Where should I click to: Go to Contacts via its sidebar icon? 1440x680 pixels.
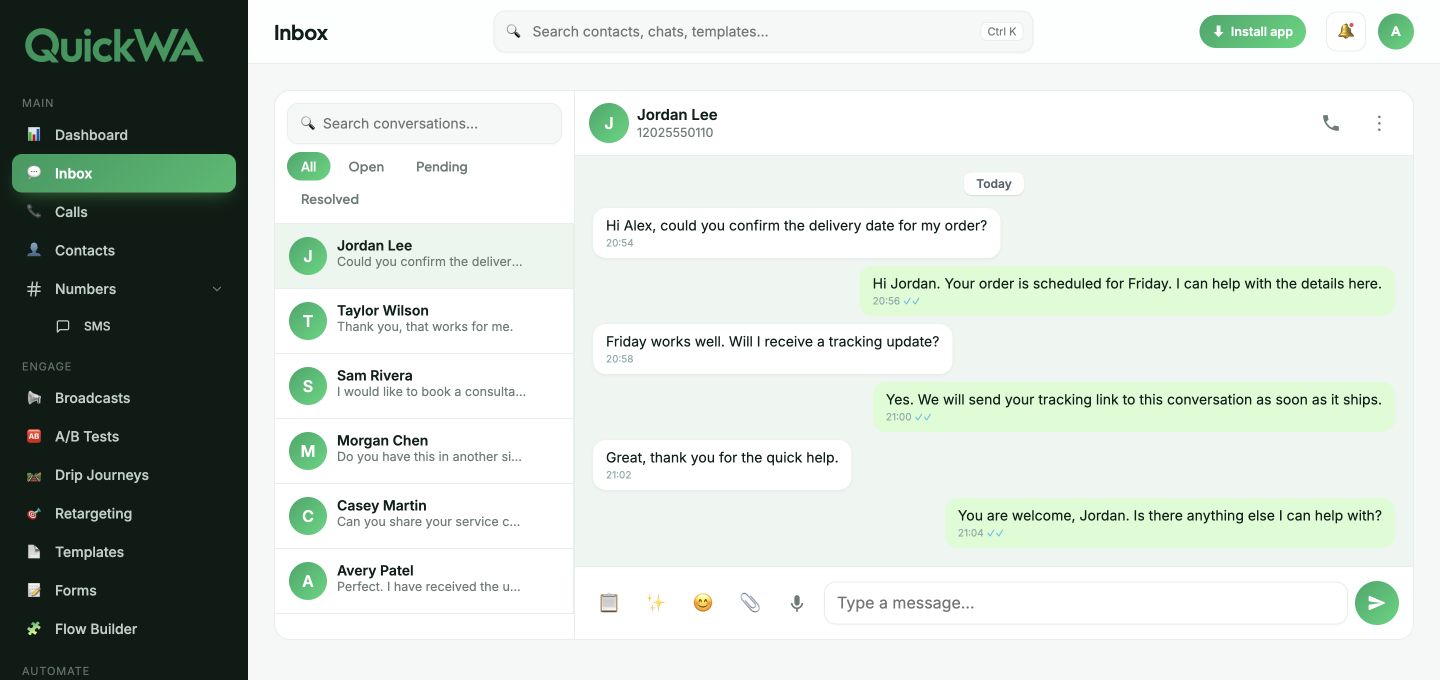point(34,250)
